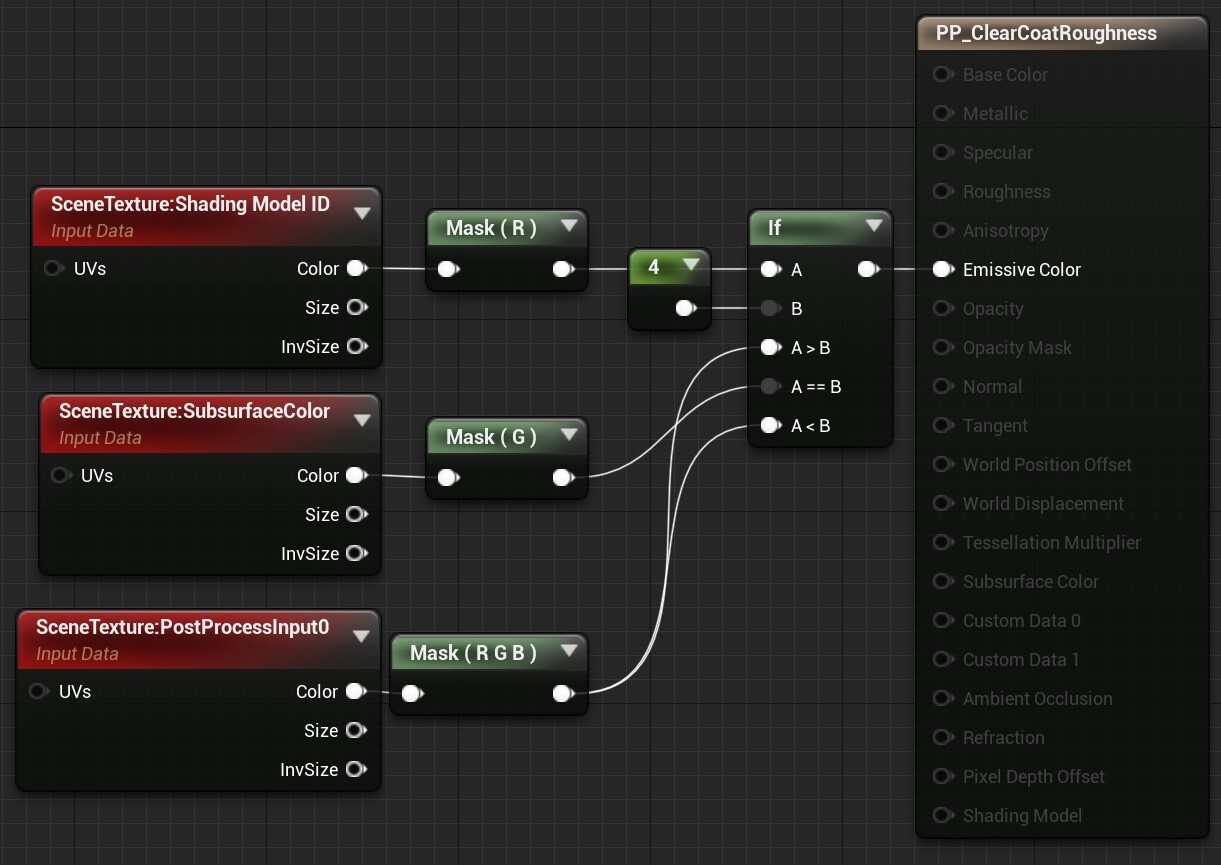
Task: Click InvSize output pin of PostProcessInput0 node
Action: tap(356, 769)
